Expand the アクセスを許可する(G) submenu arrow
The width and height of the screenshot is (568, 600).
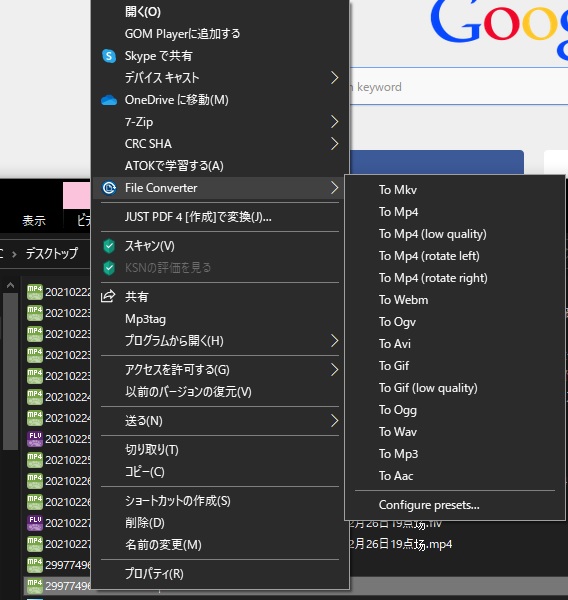tap(335, 370)
